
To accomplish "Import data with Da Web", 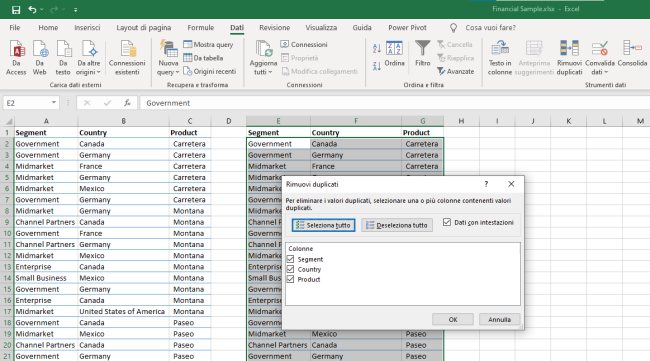I will (x=40, y=58).
